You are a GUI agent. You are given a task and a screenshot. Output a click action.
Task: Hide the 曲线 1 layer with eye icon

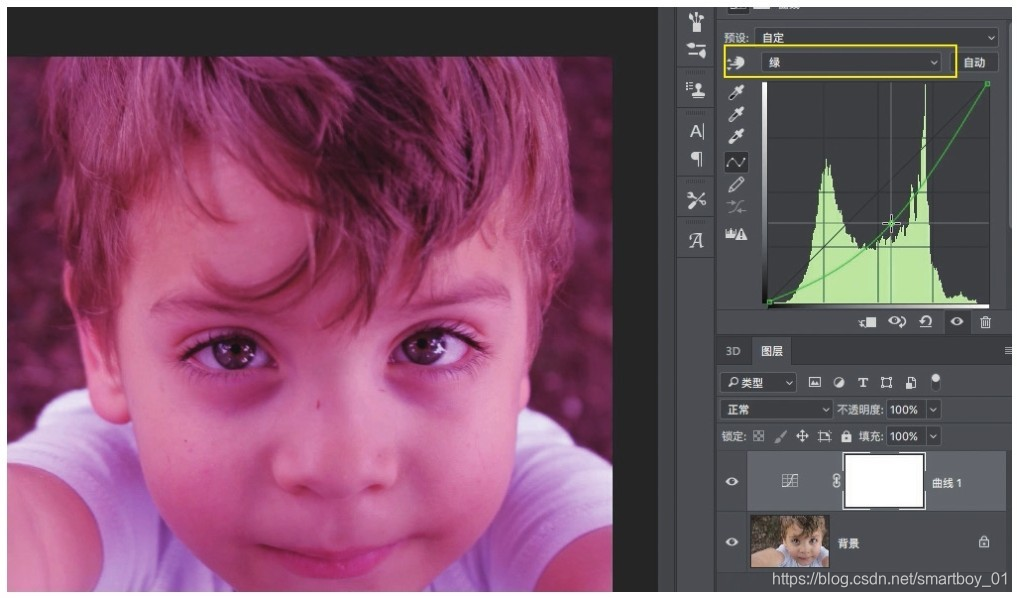(x=732, y=481)
